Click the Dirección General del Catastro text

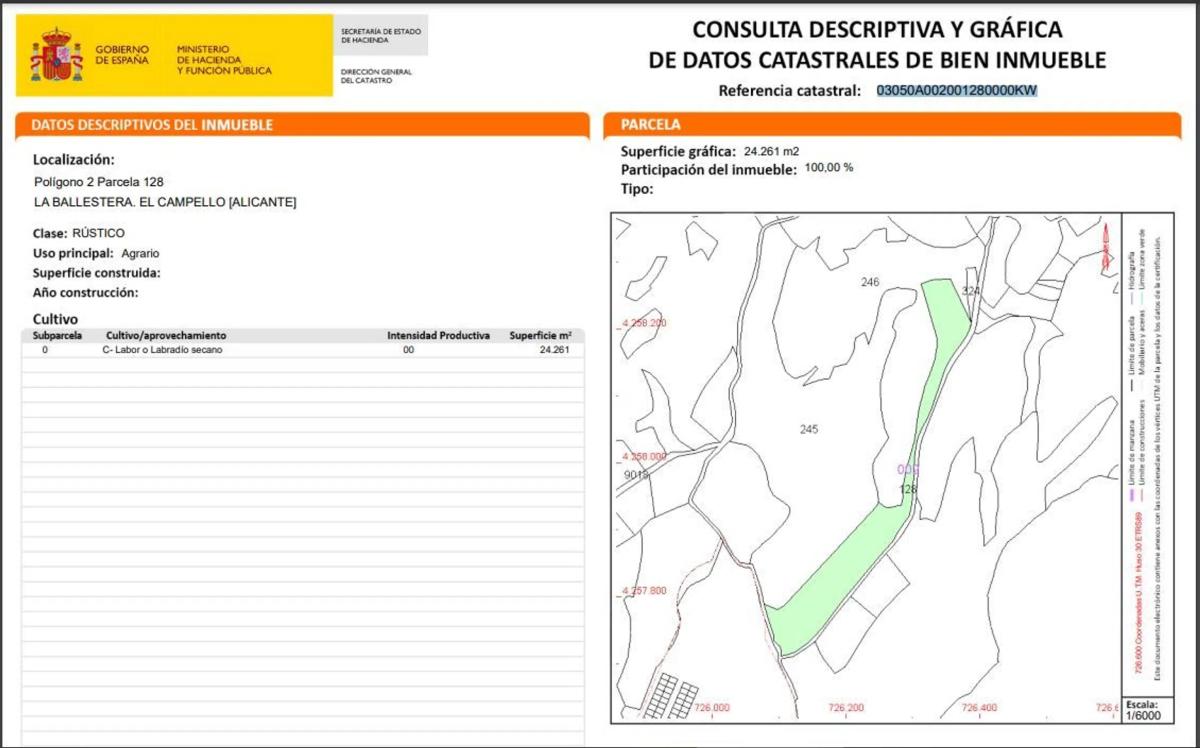coord(376,76)
